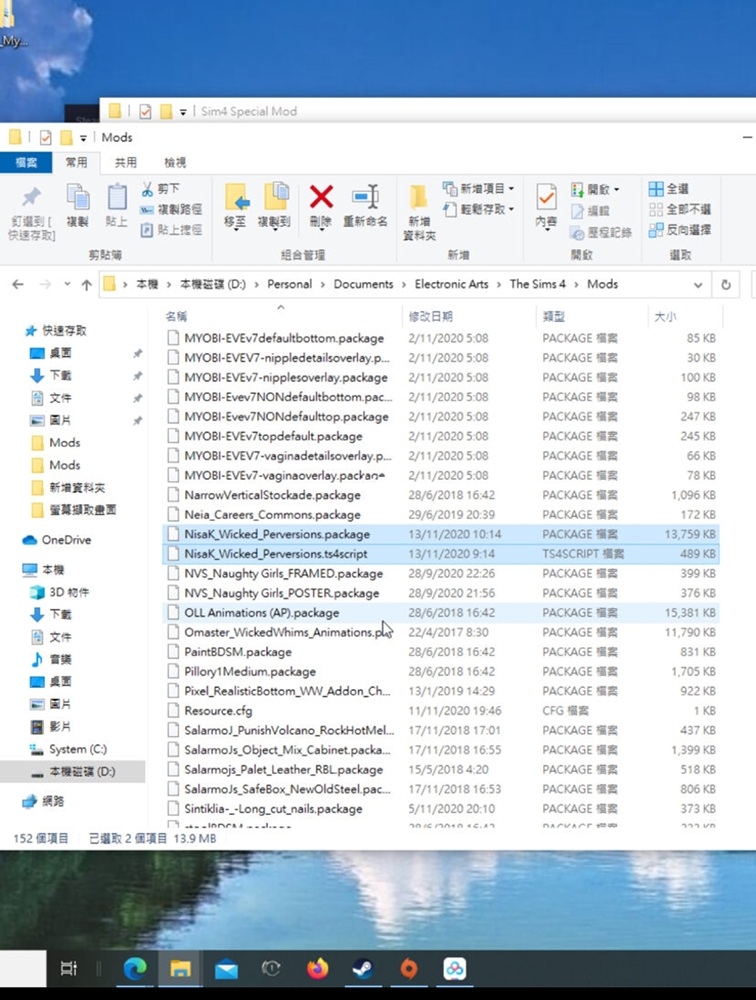Click the Cut scissors icon

coord(147,189)
